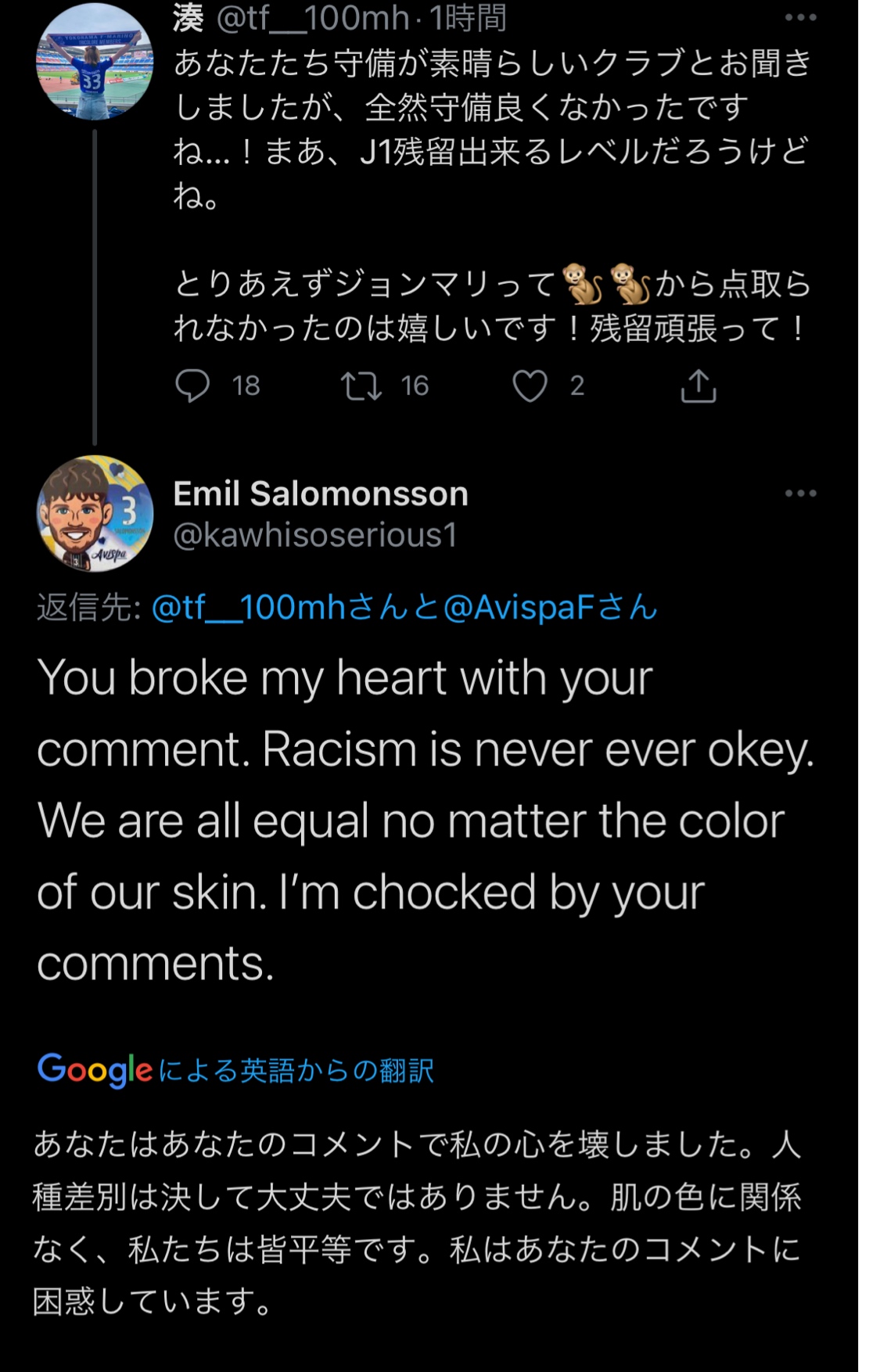Tap the display name 湊 in header

(x=189, y=18)
